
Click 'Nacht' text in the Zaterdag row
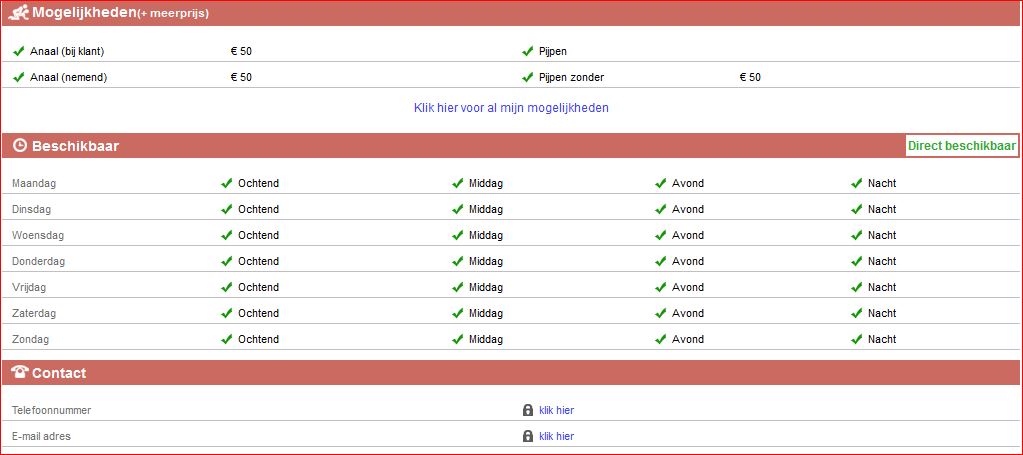[882, 313]
